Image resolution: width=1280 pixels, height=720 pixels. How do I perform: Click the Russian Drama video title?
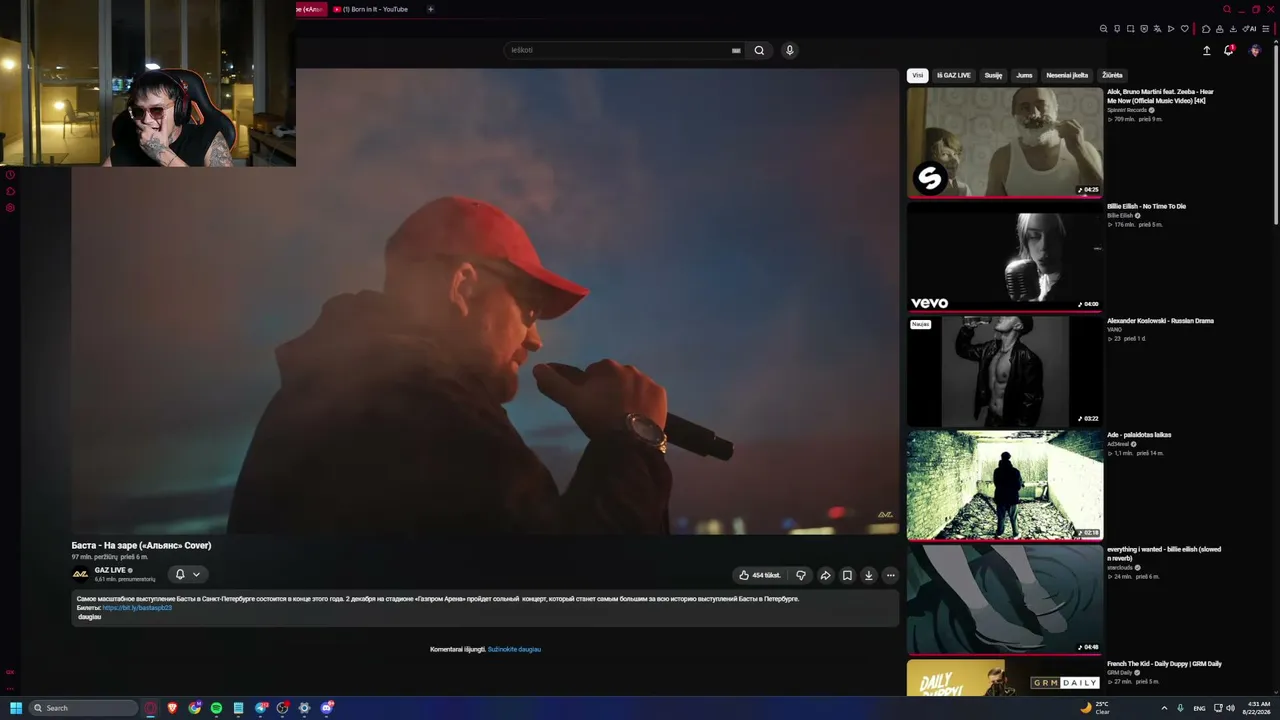pos(1160,321)
